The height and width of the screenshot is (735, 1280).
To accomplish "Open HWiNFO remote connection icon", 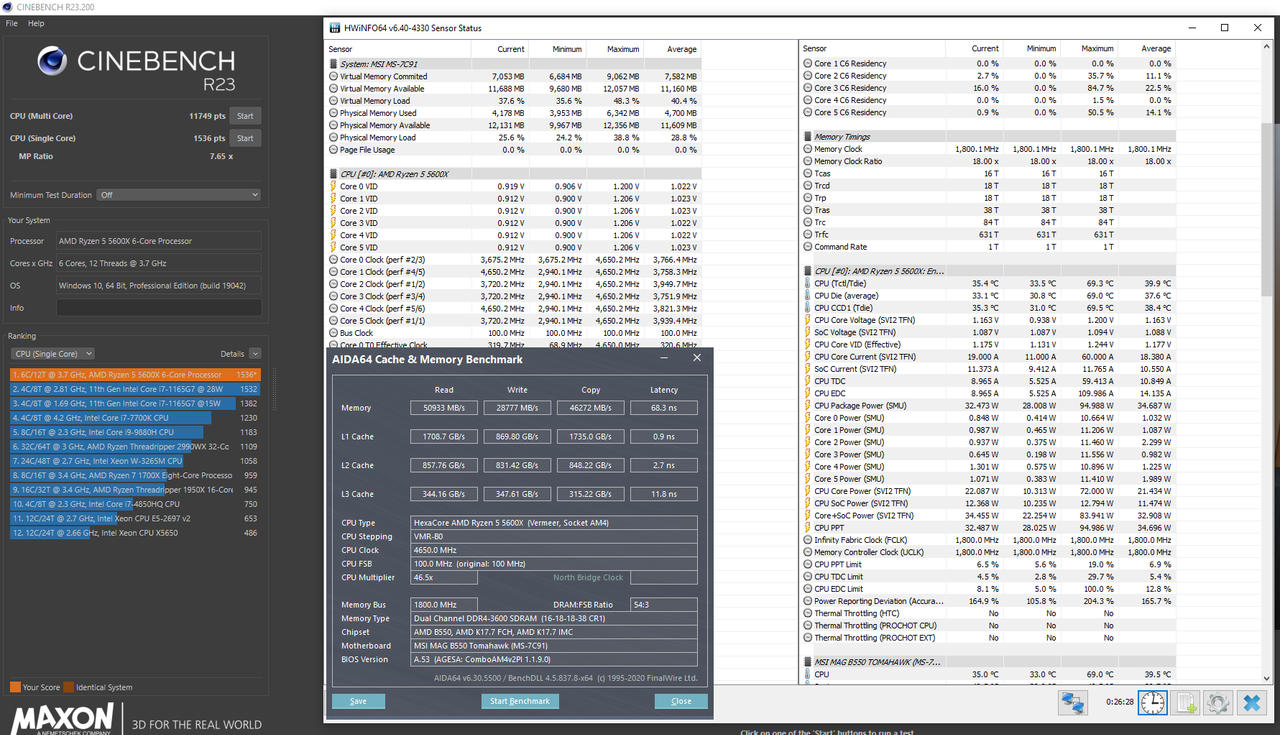I will [x=1075, y=702].
